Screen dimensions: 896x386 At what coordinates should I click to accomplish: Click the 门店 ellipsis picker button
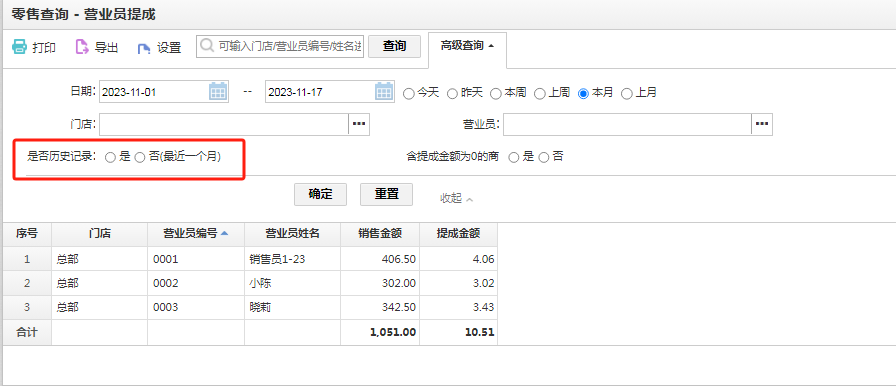tap(359, 124)
